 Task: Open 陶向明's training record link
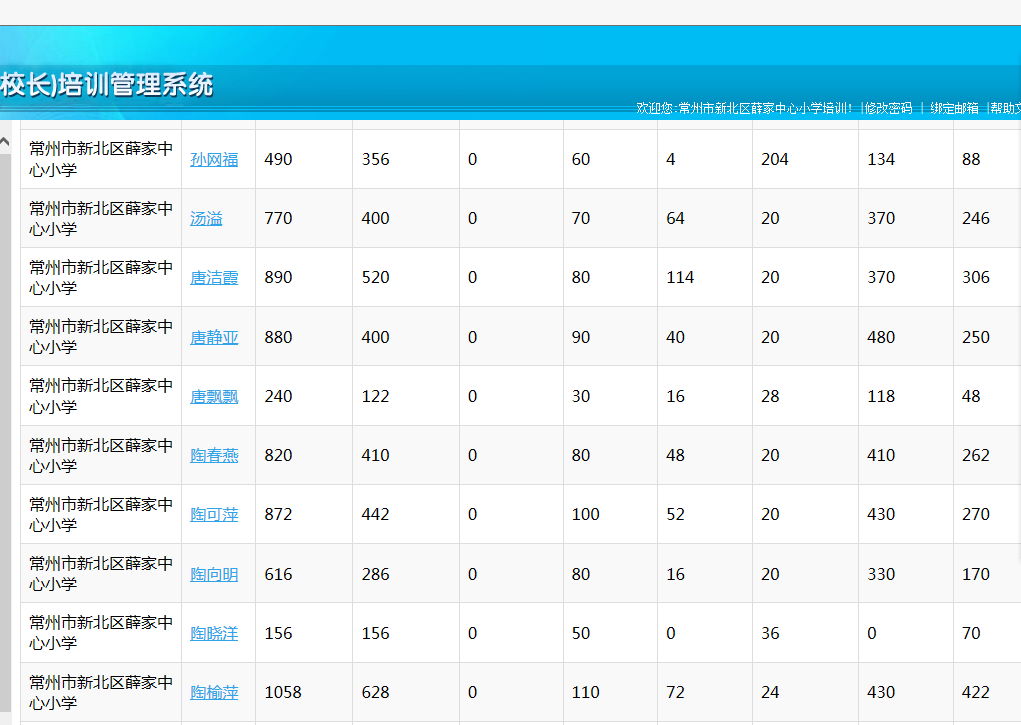214,574
